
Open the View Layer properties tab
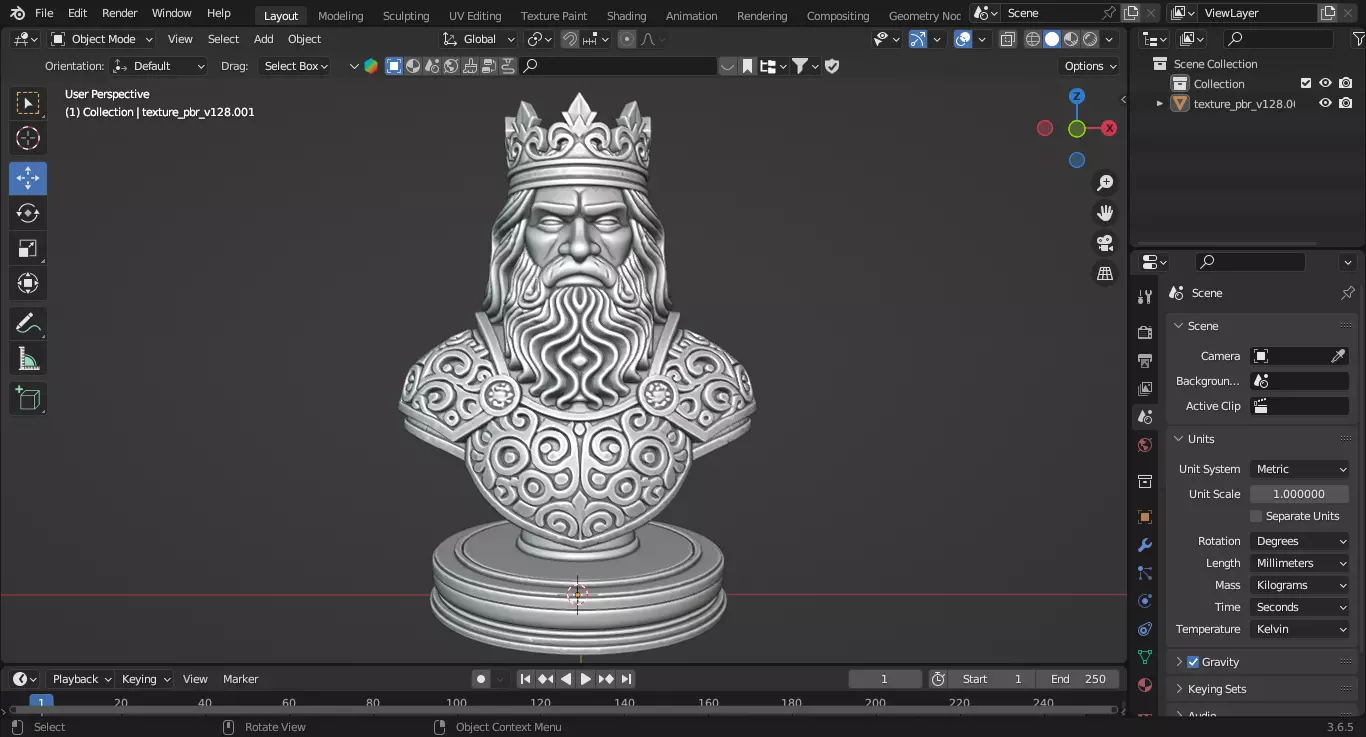pyautogui.click(x=1145, y=388)
